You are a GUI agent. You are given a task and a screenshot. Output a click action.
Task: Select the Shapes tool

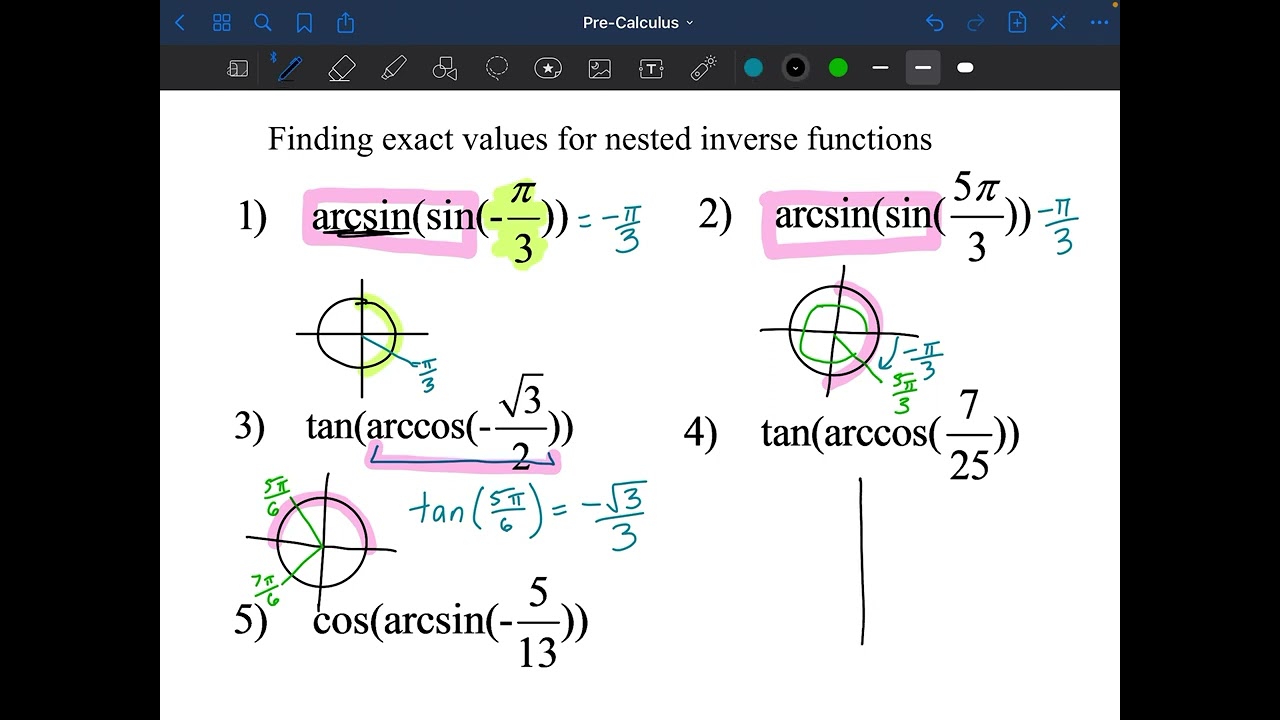coord(445,68)
